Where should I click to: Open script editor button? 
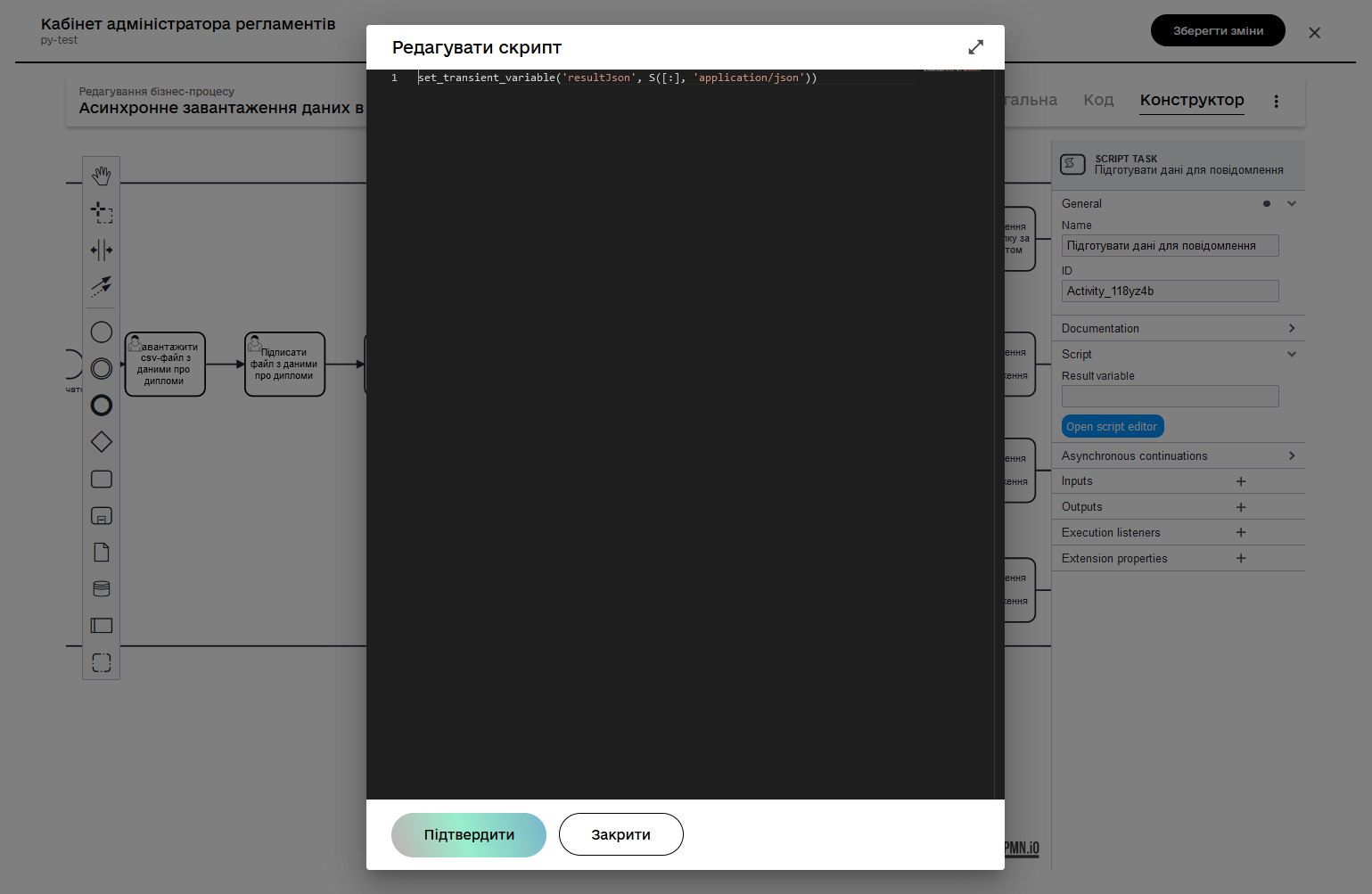coord(1113,427)
